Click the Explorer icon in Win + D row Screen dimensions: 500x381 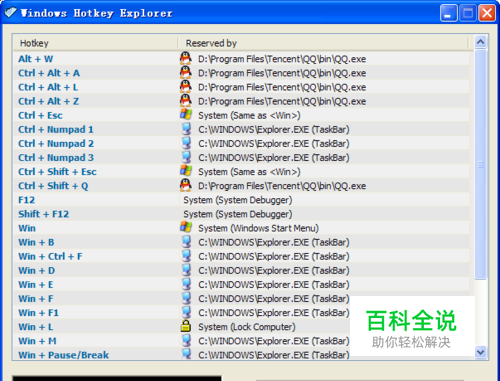[x=187, y=269]
